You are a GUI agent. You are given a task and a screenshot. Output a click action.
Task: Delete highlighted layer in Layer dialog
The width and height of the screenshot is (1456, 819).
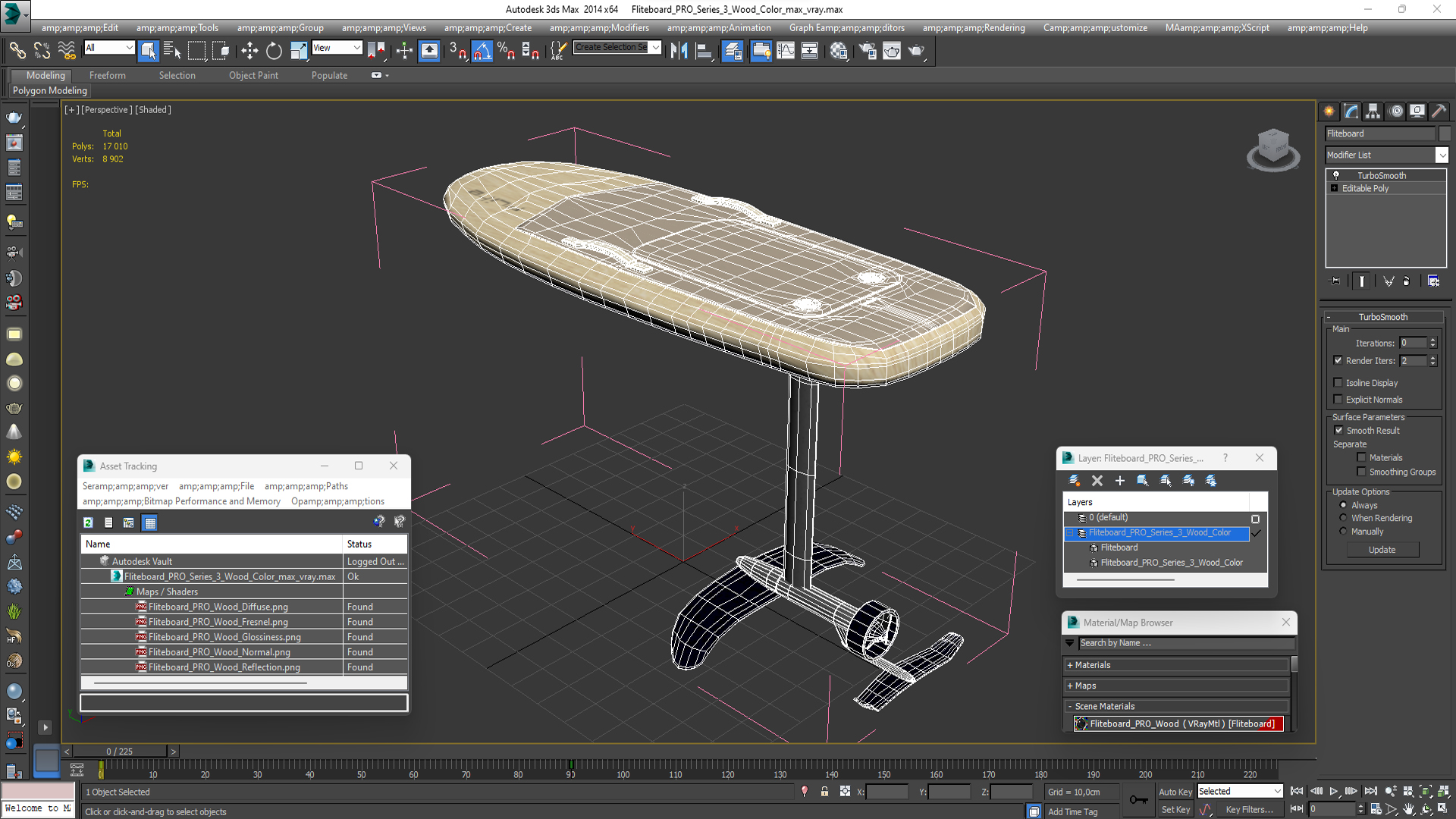[x=1097, y=480]
